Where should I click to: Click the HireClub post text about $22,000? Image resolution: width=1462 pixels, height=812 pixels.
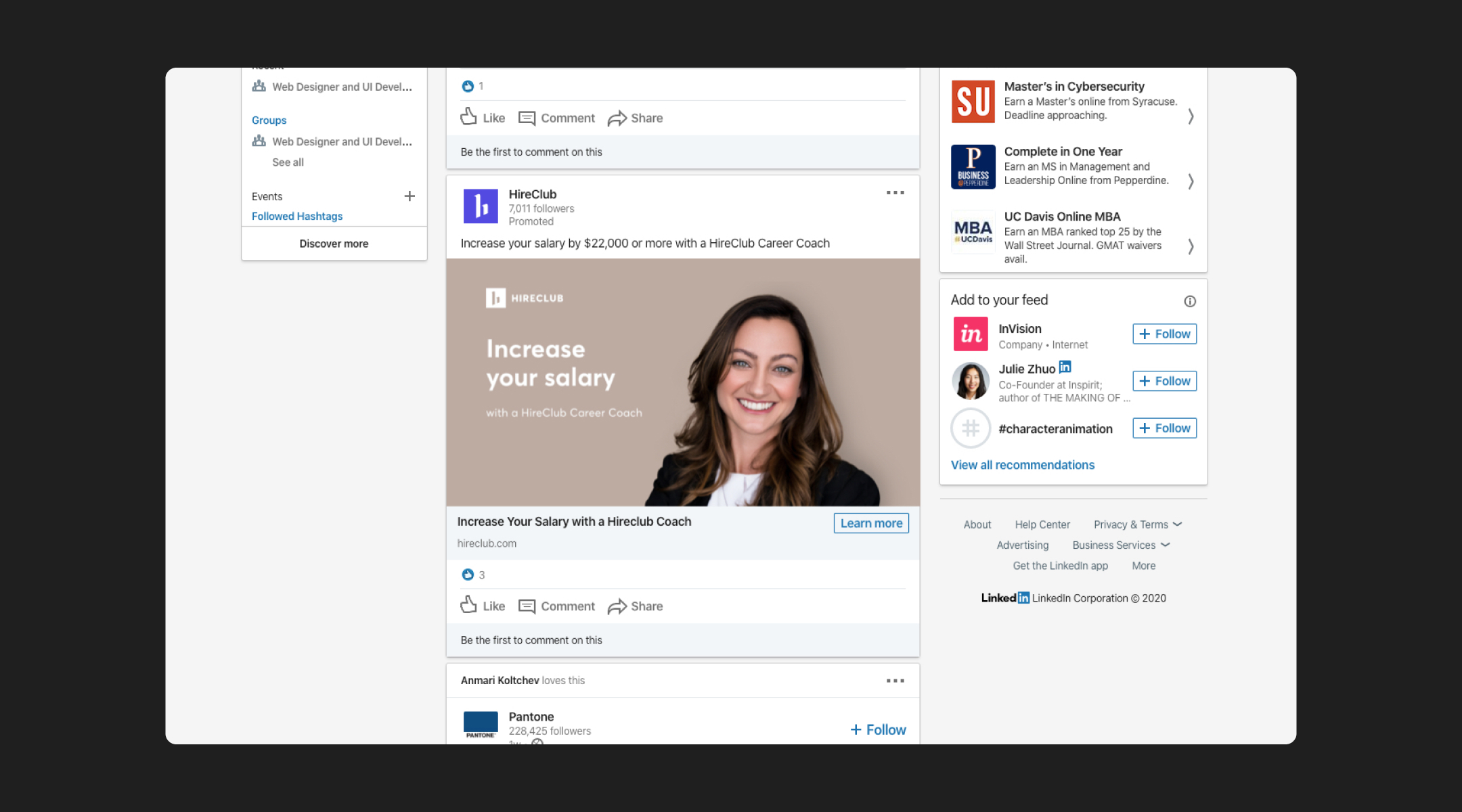(x=644, y=243)
